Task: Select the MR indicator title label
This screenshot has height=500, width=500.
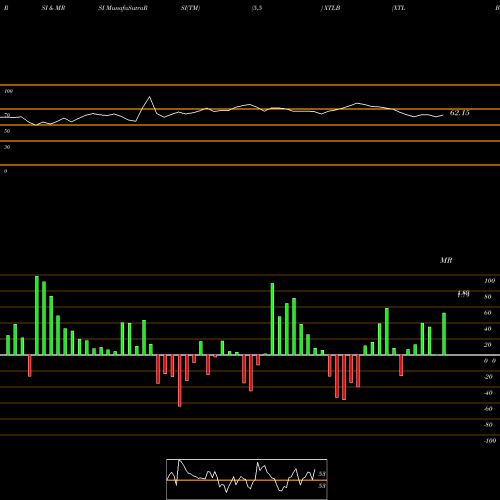Action: click(x=446, y=260)
